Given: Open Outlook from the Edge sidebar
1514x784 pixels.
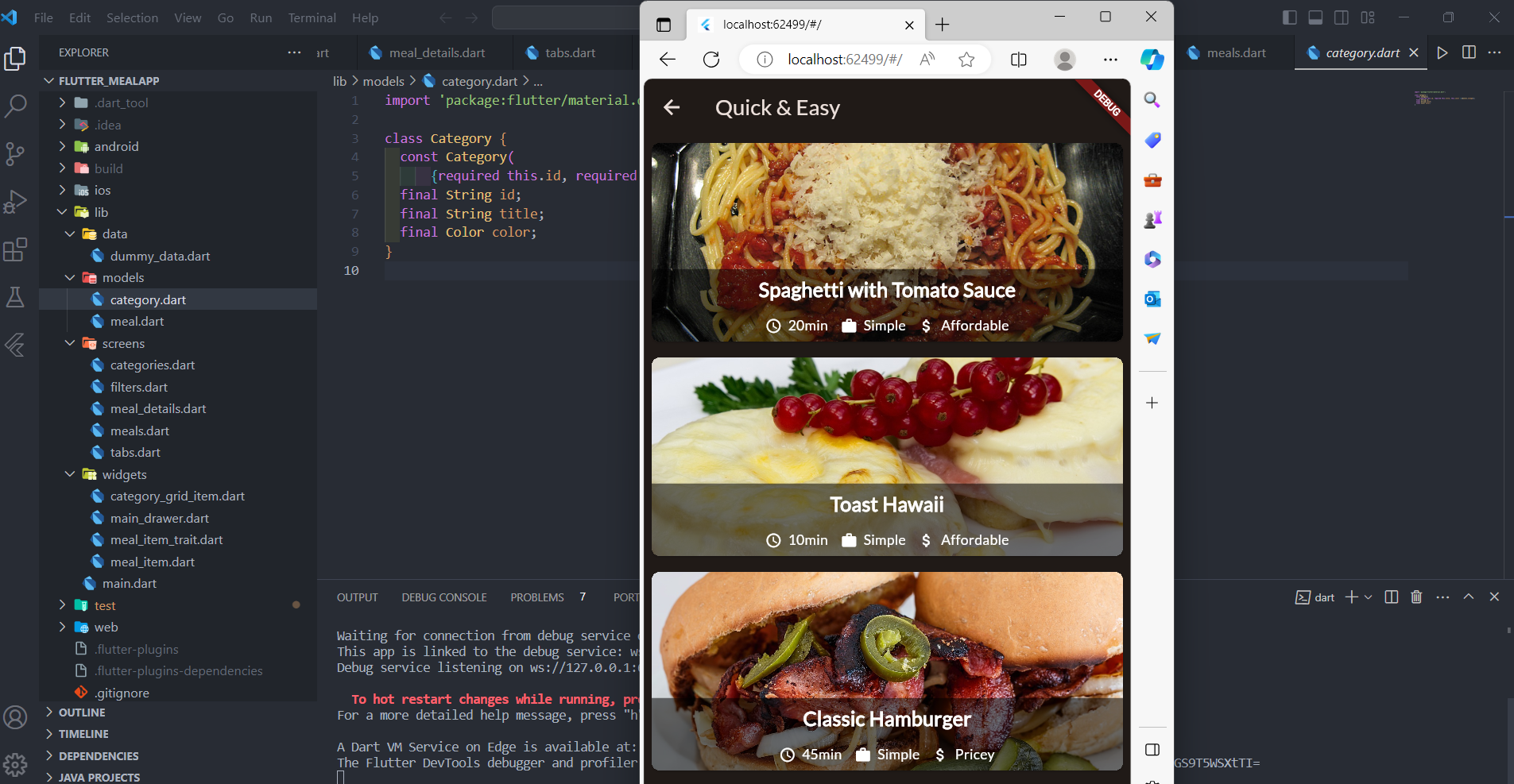Looking at the screenshot, I should coord(1152,299).
